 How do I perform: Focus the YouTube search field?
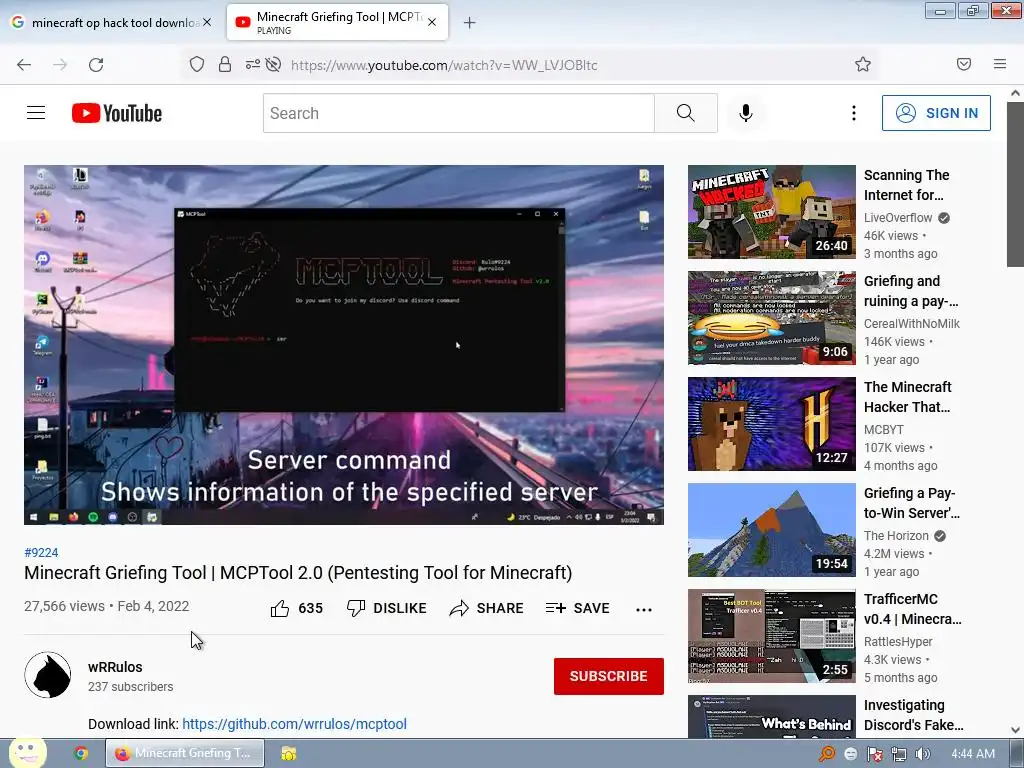point(458,113)
